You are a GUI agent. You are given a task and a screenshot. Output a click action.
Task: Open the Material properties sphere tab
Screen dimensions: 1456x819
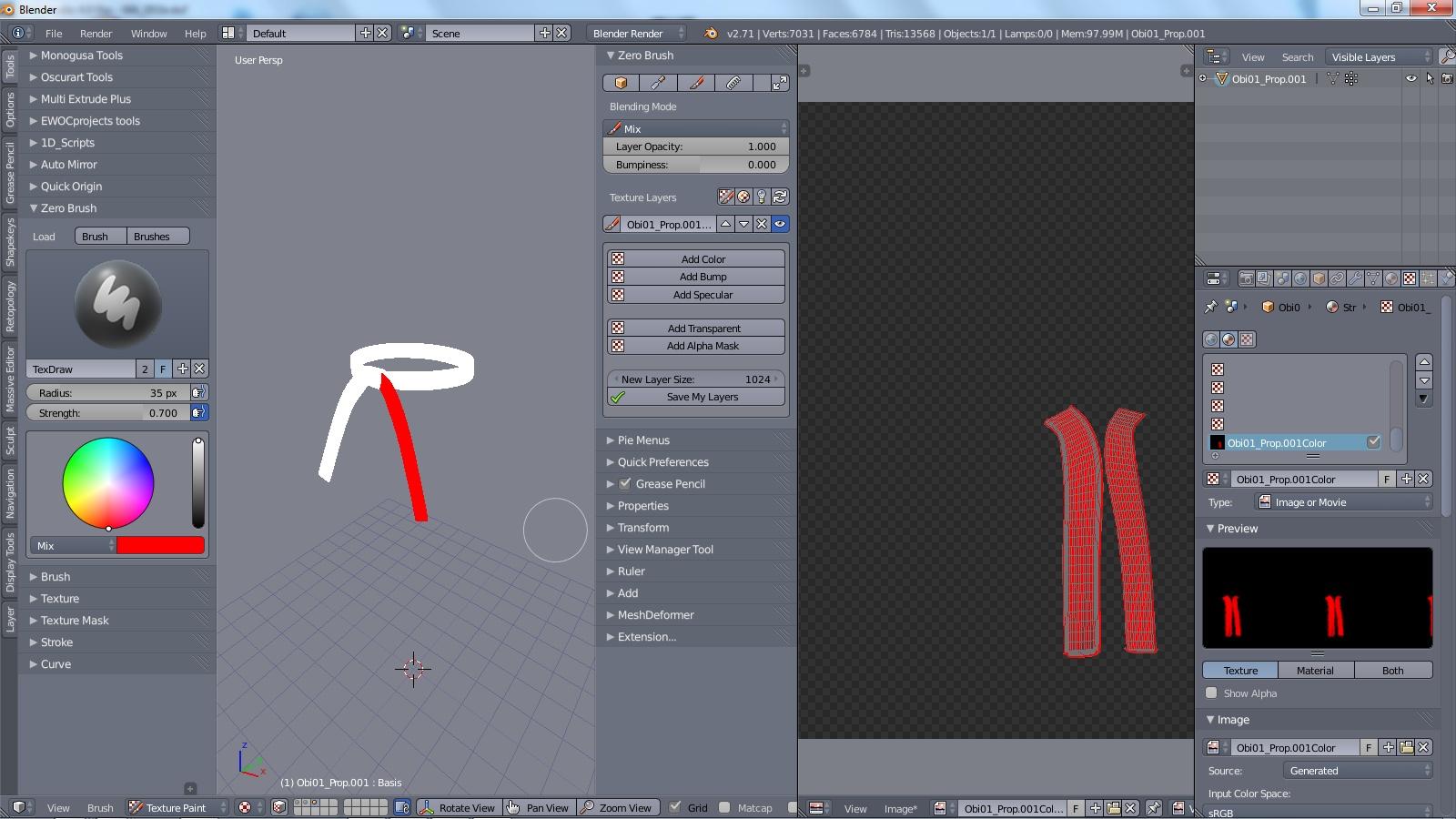pyautogui.click(x=1391, y=278)
